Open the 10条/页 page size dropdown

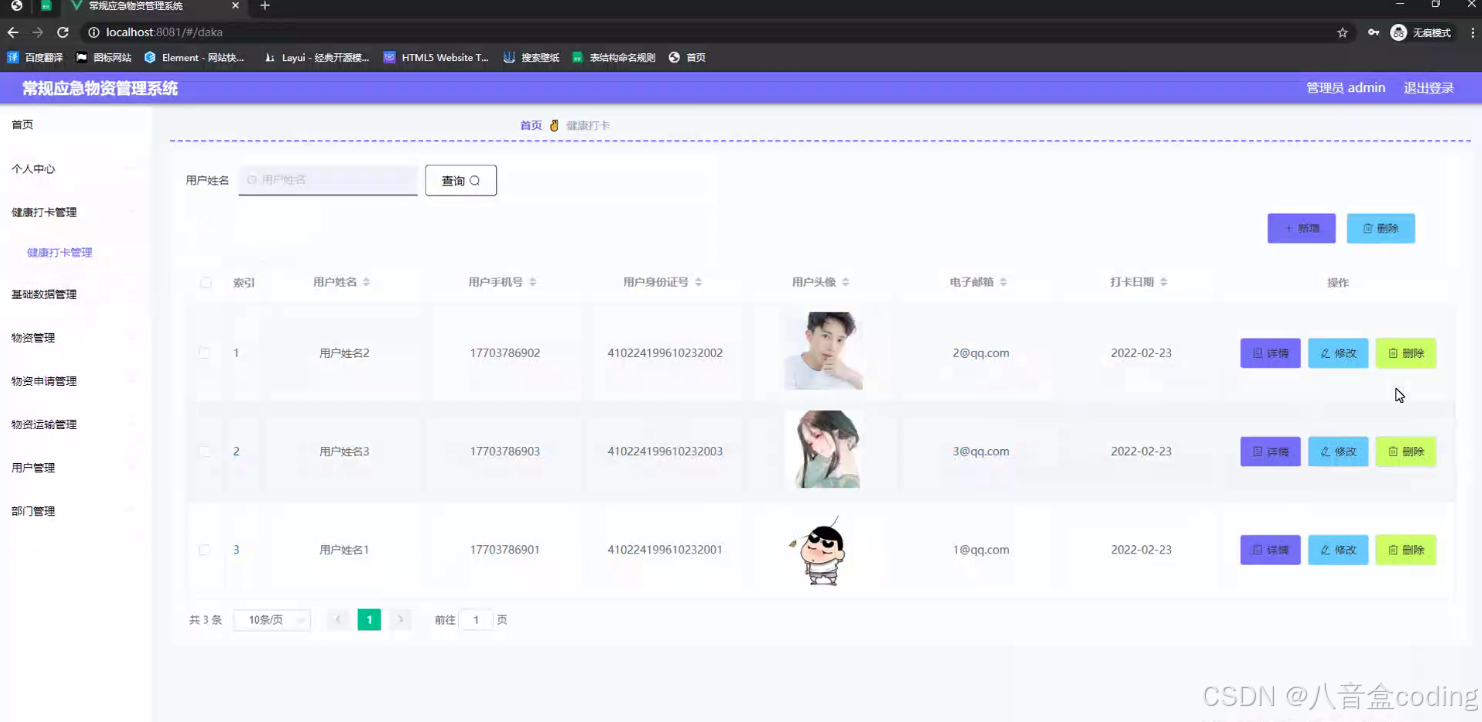tap(272, 620)
